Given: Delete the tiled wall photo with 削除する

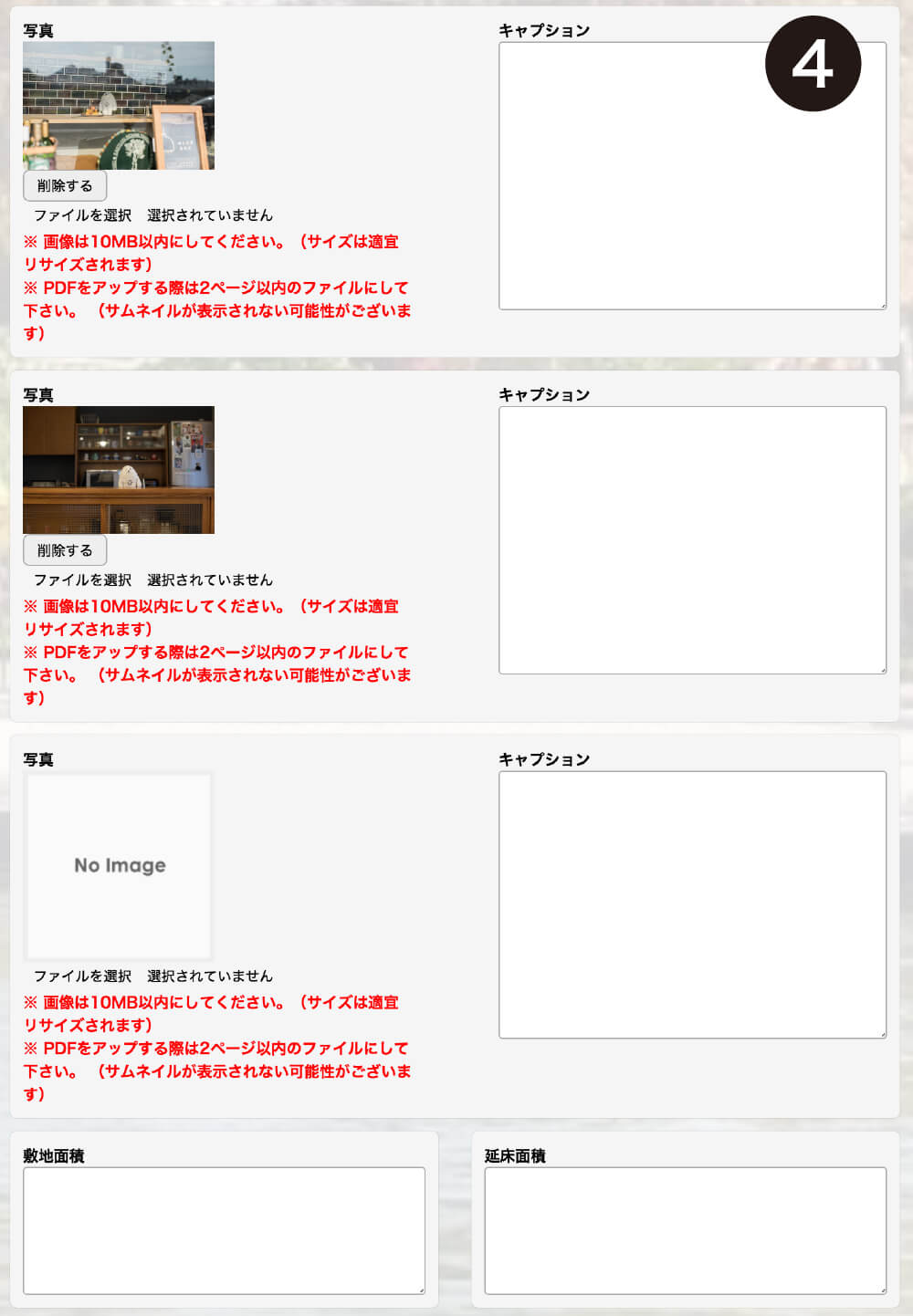Looking at the screenshot, I should 65,186.
